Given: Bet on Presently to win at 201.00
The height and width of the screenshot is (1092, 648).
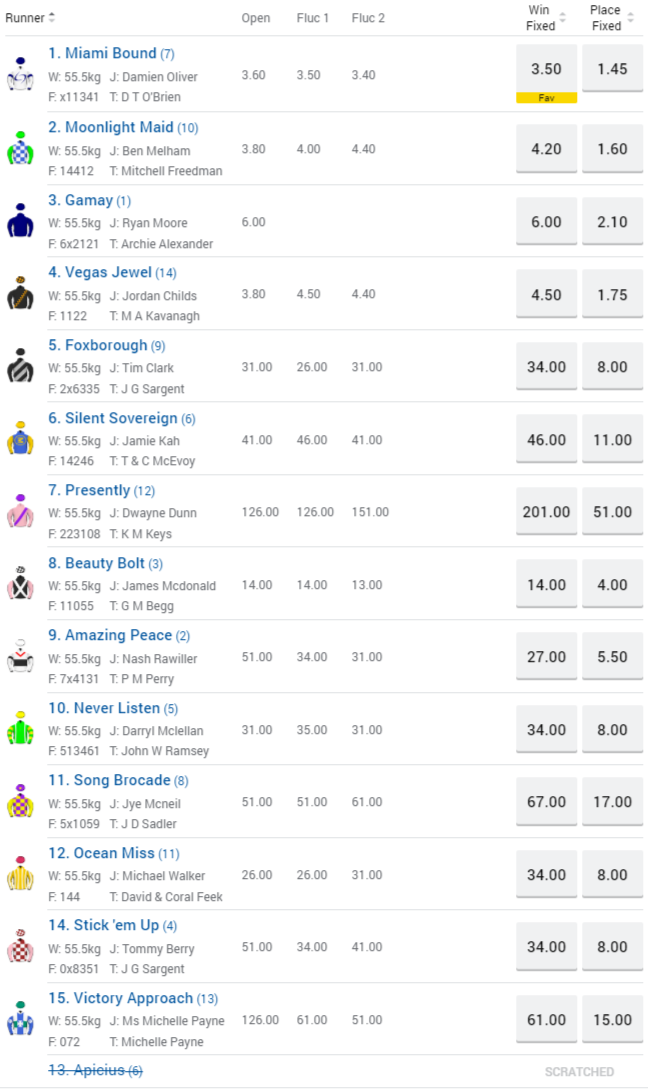Looking at the screenshot, I should (x=546, y=512).
